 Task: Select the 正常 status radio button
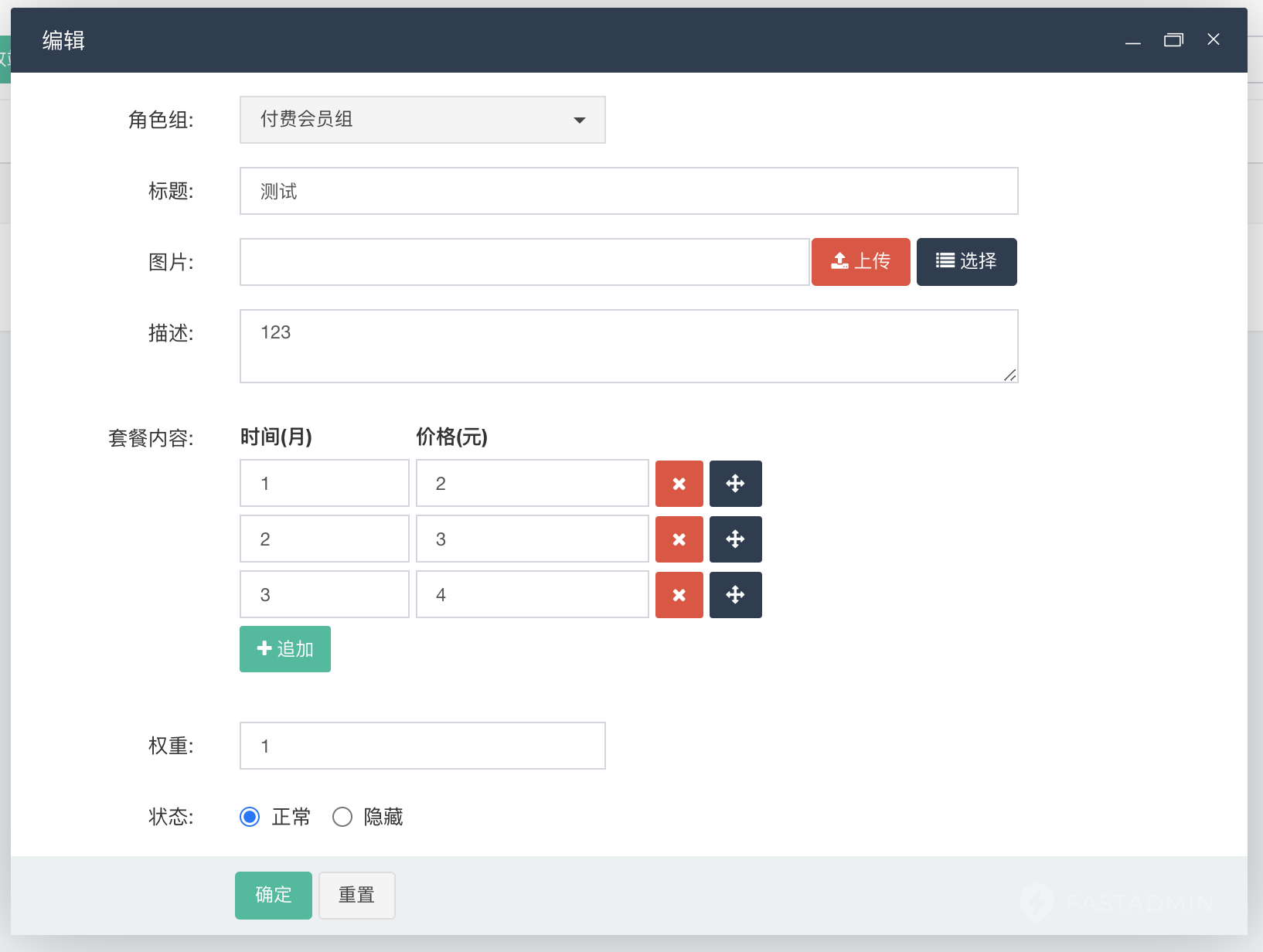(x=250, y=817)
